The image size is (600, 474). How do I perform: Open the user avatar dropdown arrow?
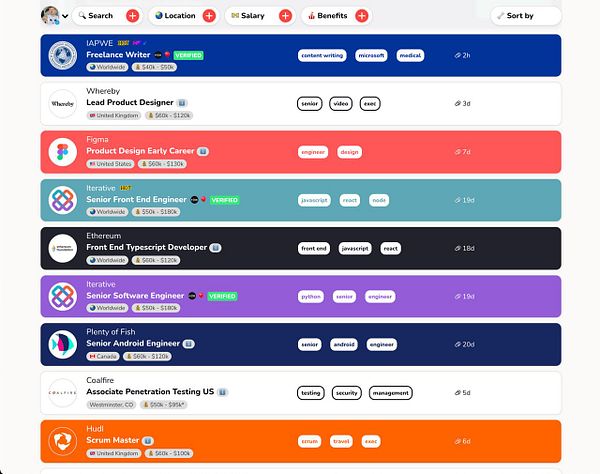(65, 16)
